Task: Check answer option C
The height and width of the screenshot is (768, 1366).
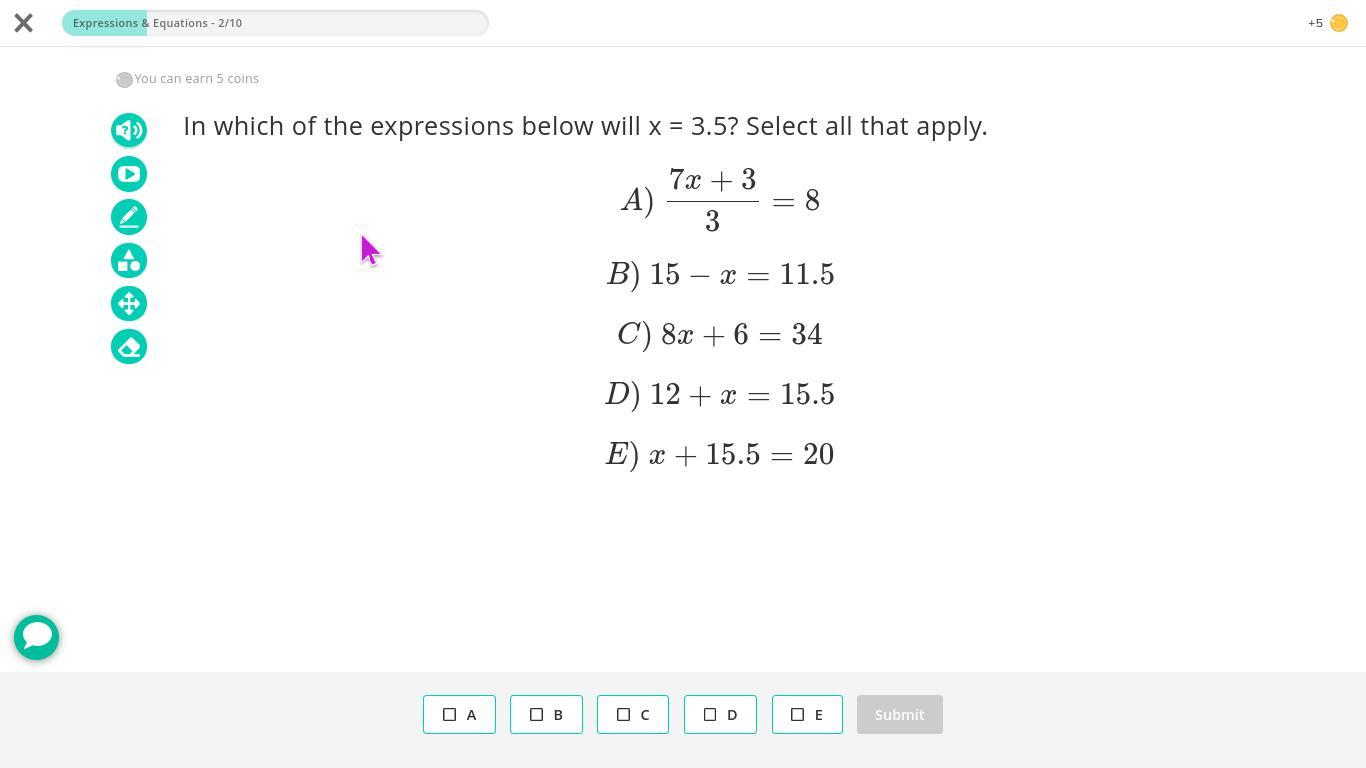Action: tap(633, 714)
